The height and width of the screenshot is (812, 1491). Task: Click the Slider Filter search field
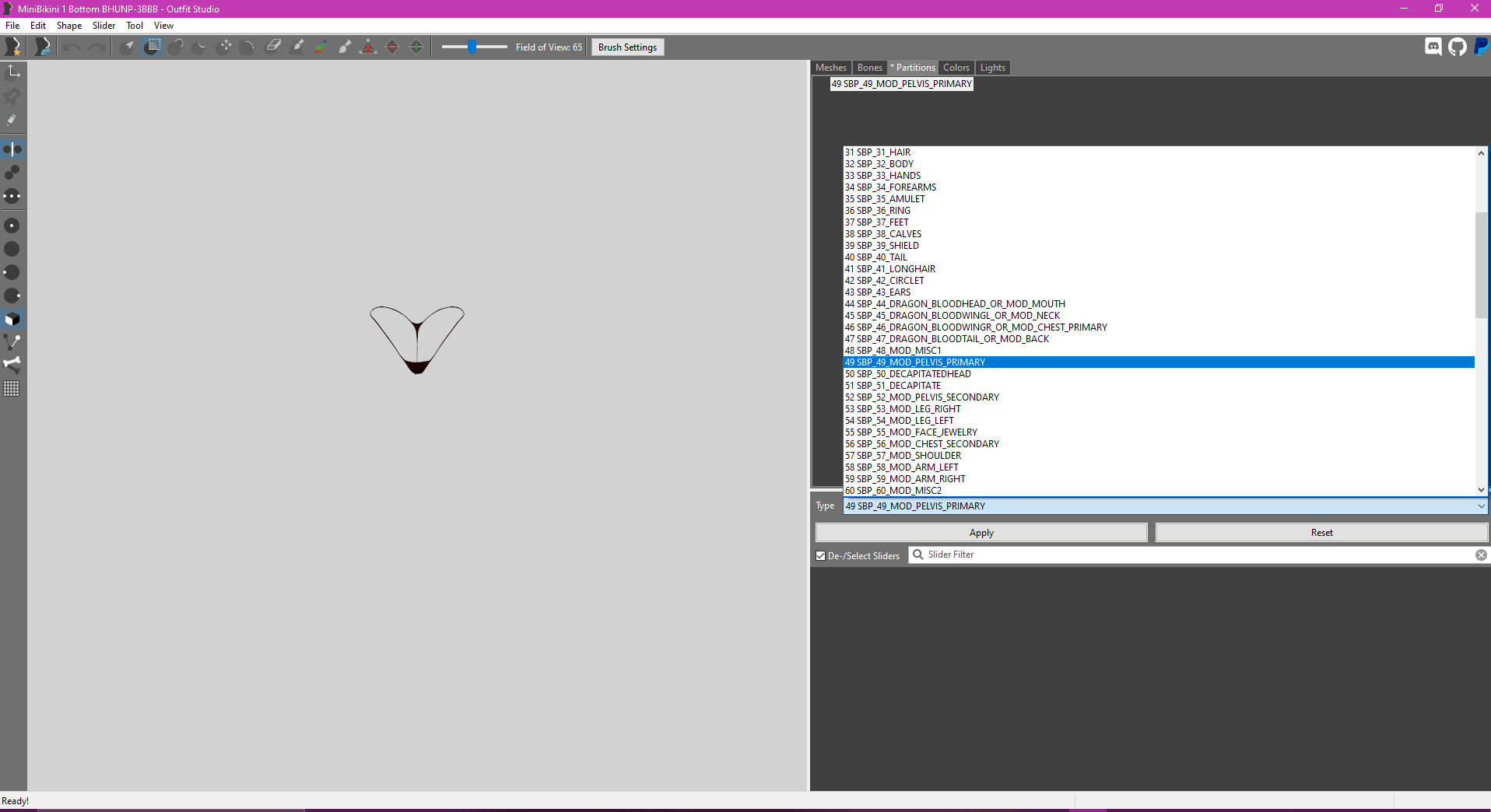[x=1198, y=555]
